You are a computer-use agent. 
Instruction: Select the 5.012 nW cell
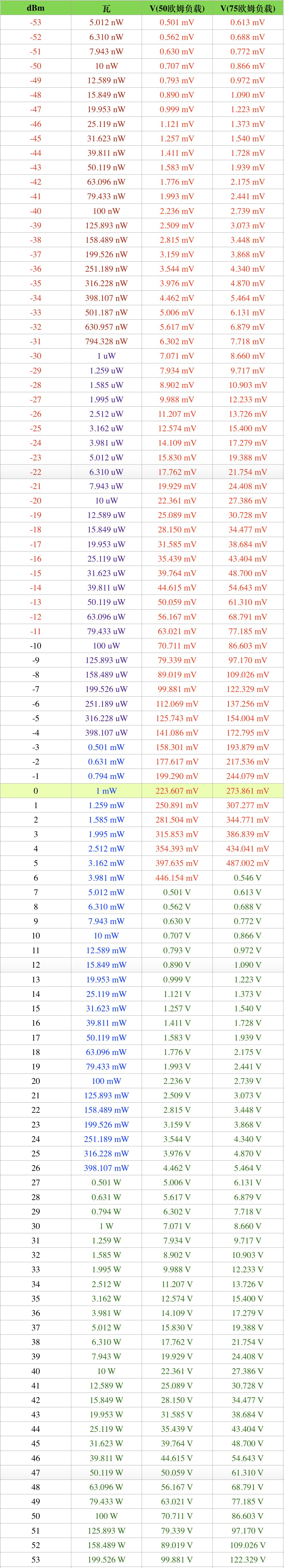point(106,23)
